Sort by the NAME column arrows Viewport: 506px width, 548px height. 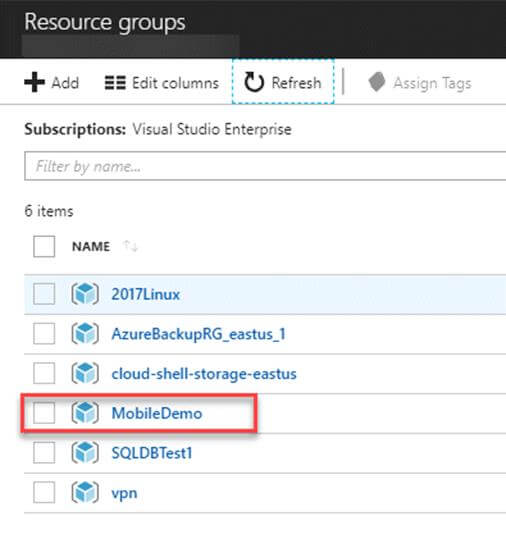click(x=130, y=246)
